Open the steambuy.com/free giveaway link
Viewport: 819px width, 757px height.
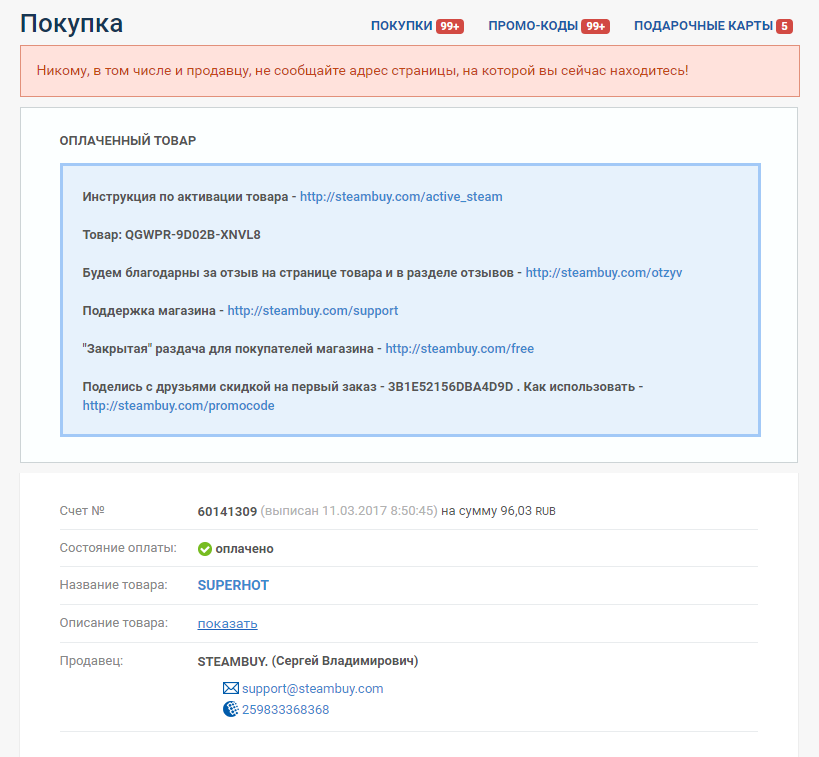pos(460,348)
